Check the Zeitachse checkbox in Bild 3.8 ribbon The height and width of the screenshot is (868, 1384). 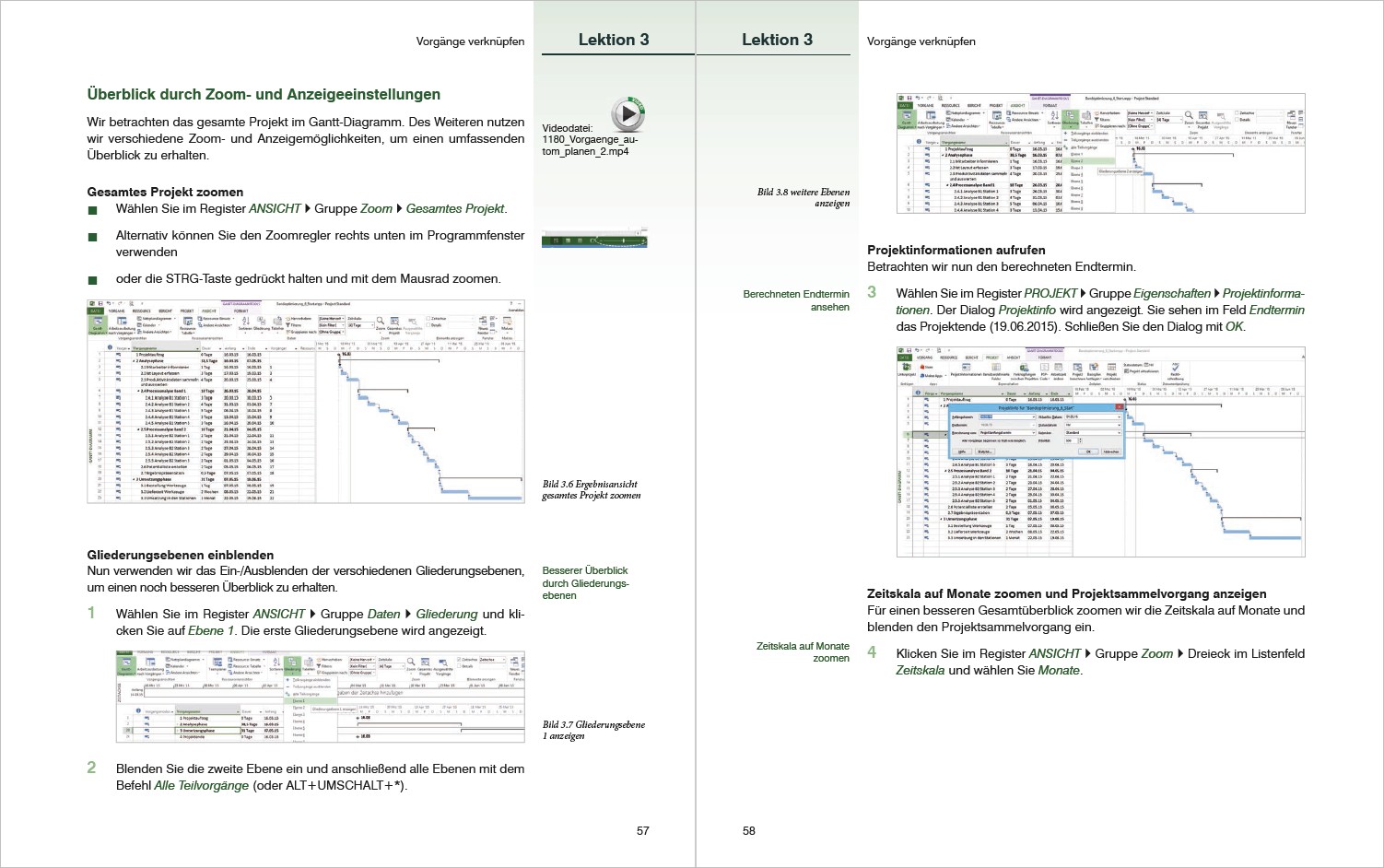click(x=1235, y=113)
